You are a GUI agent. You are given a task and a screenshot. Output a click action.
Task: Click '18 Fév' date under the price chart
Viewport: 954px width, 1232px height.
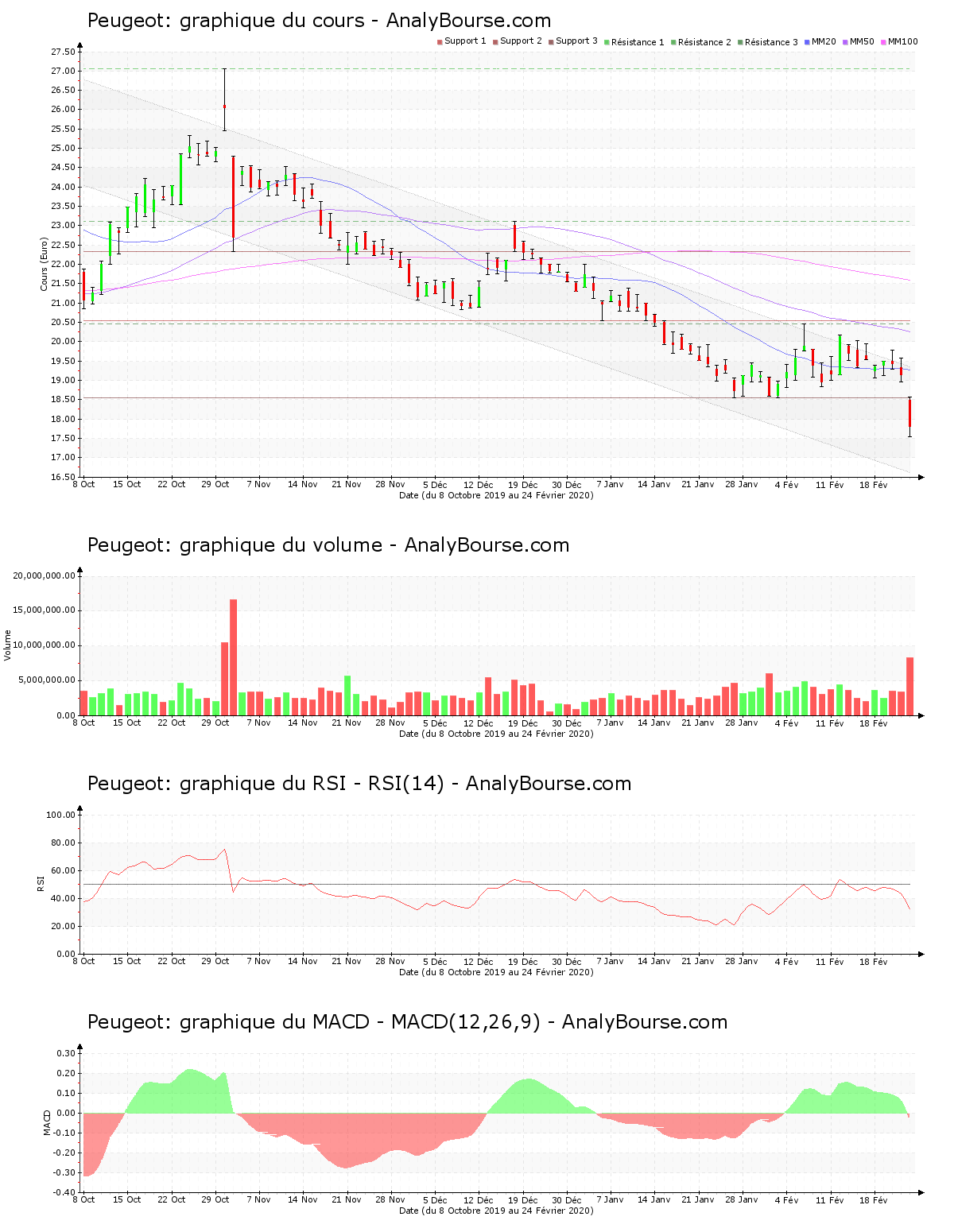coord(873,484)
